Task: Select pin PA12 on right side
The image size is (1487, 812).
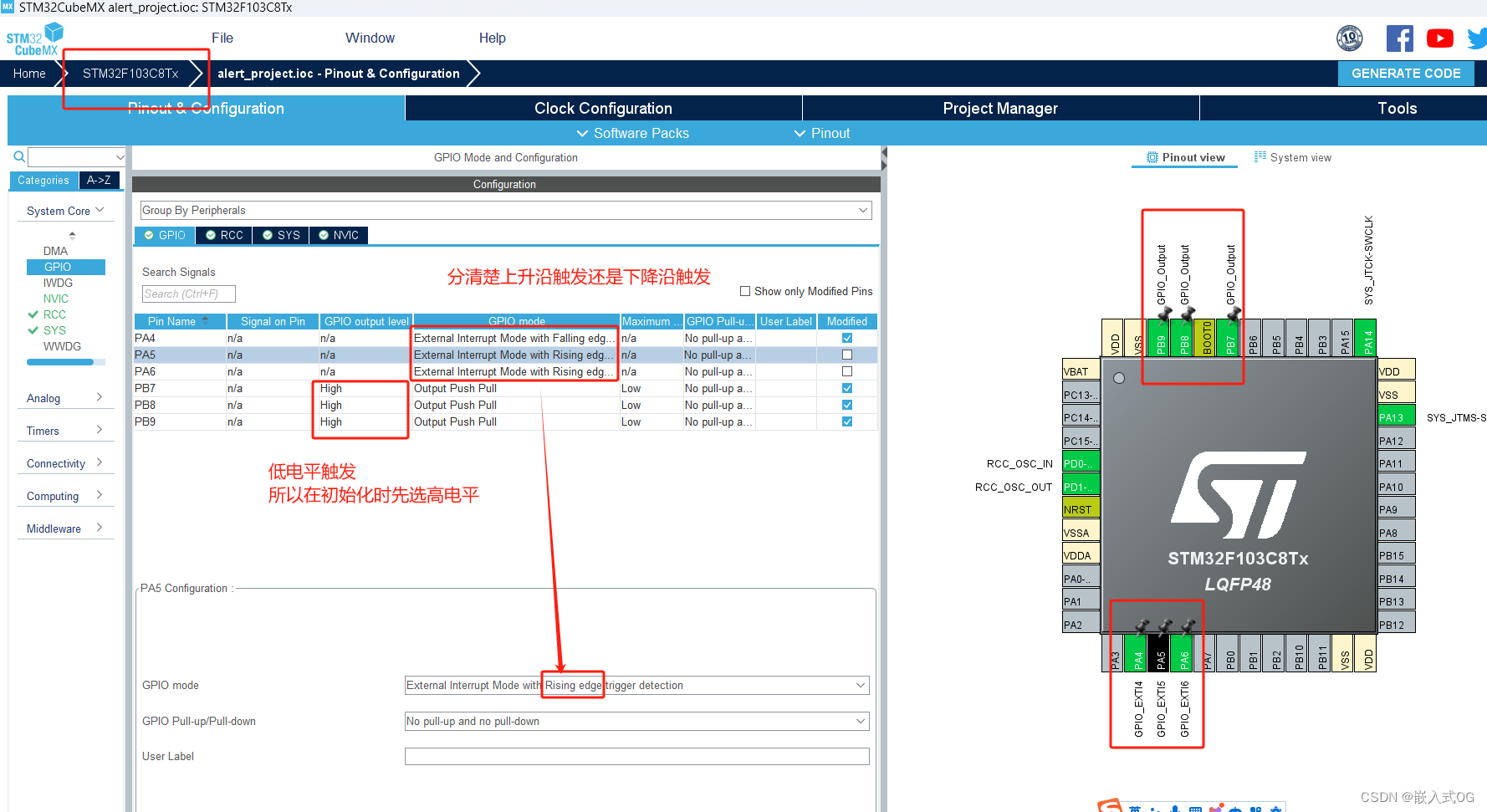Action: 1396,440
